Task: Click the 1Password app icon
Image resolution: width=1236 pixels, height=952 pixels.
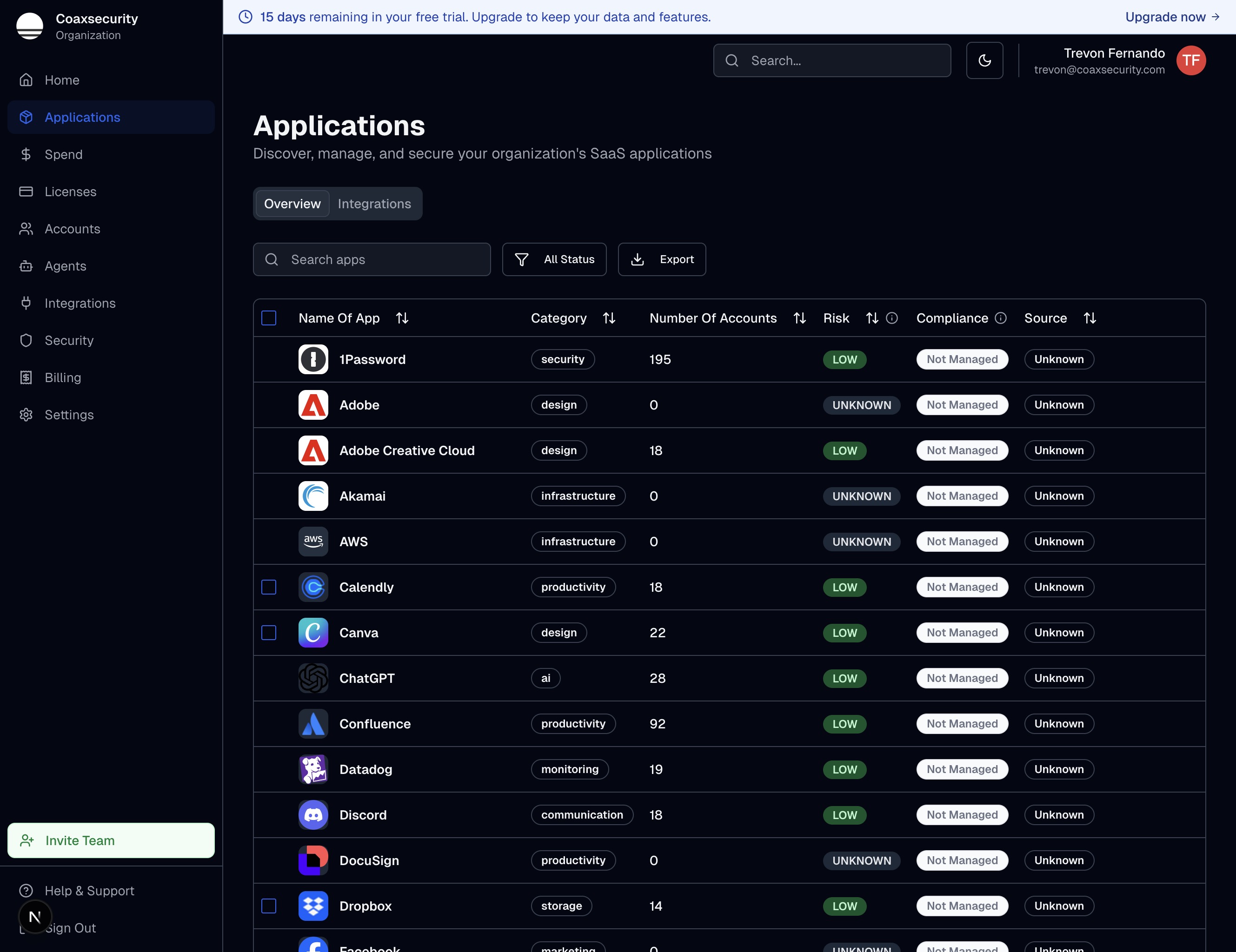Action: pos(313,359)
